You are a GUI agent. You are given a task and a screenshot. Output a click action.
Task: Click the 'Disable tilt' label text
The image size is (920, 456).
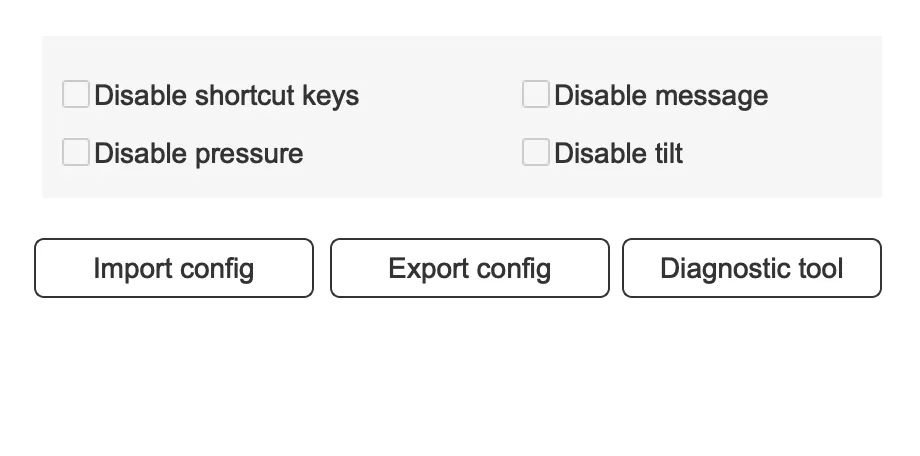point(618,154)
